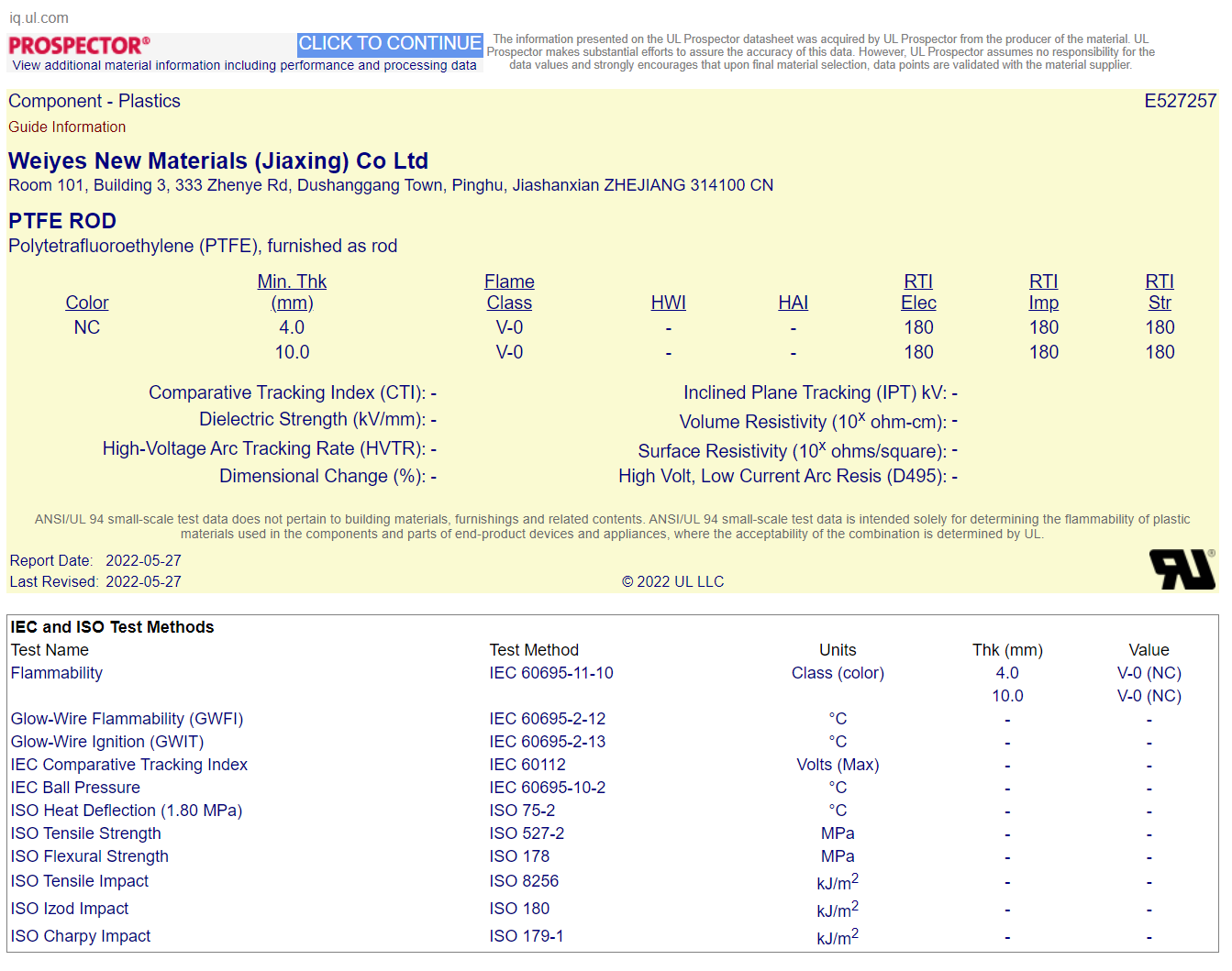
Task: Click Last Revised 2022-05-27 value
Action: point(143,581)
